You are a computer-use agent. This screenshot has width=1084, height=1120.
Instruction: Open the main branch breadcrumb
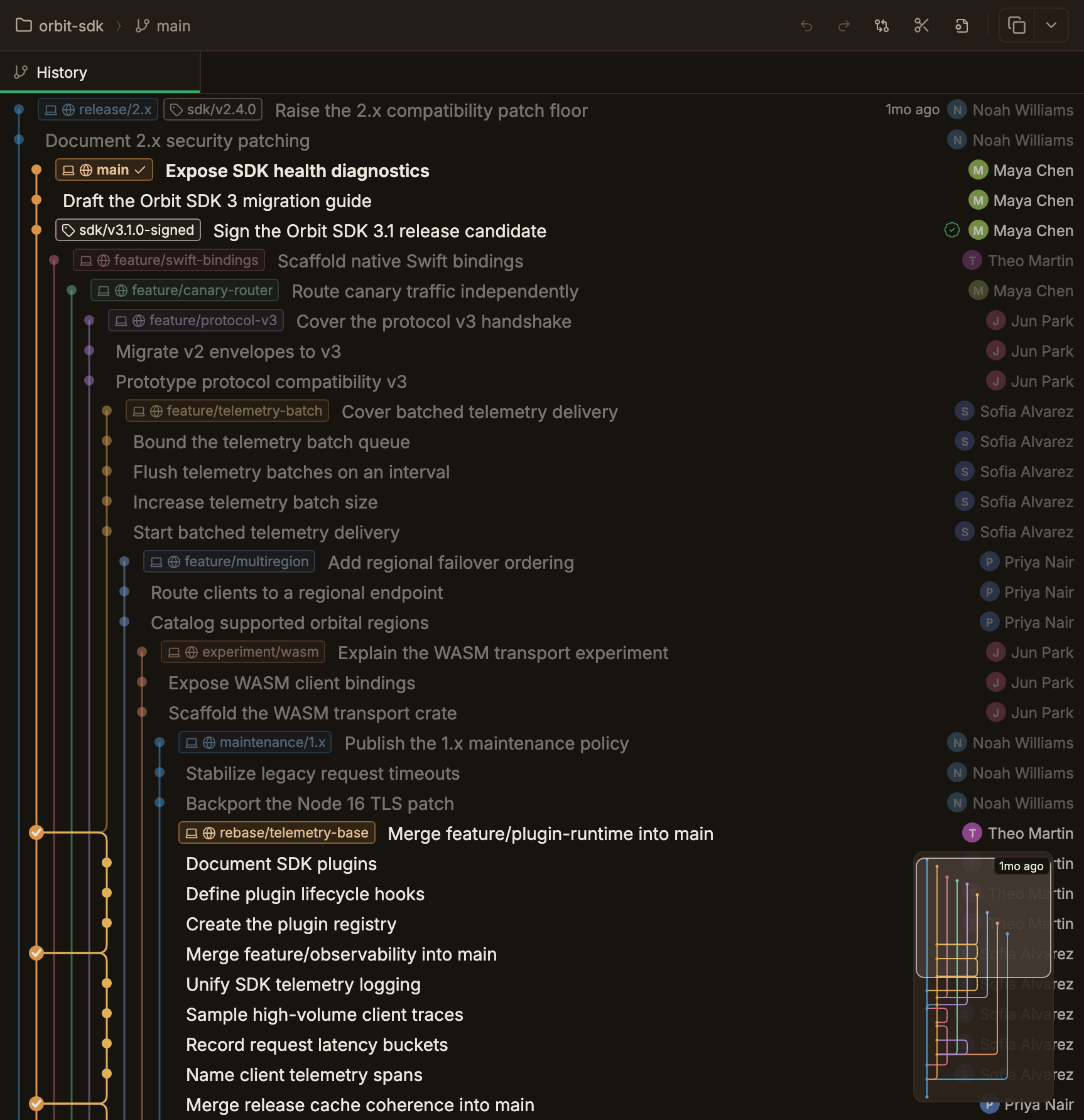(x=163, y=26)
